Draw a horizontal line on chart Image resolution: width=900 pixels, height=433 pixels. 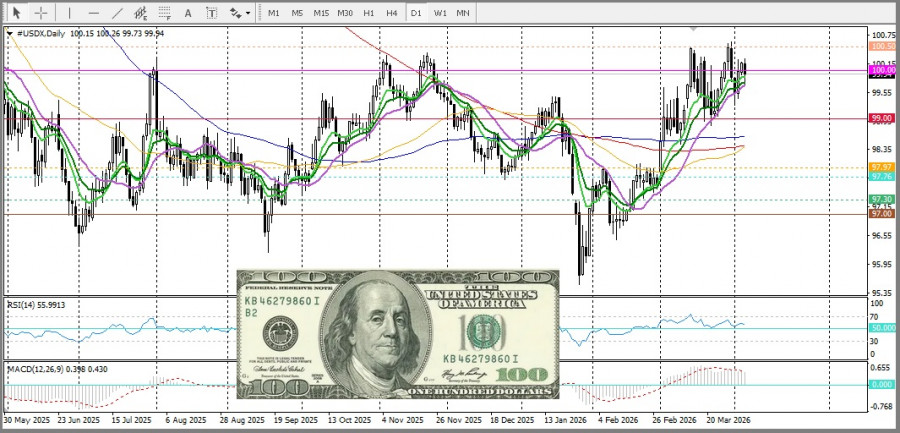click(94, 13)
